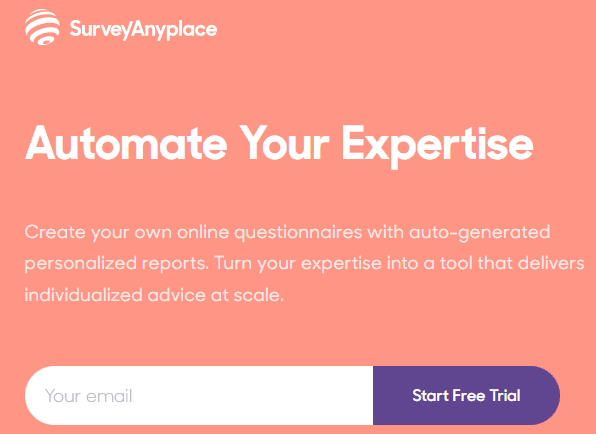Click the word "auto-generated" in the description
596x434 pixels.
tap(480, 233)
